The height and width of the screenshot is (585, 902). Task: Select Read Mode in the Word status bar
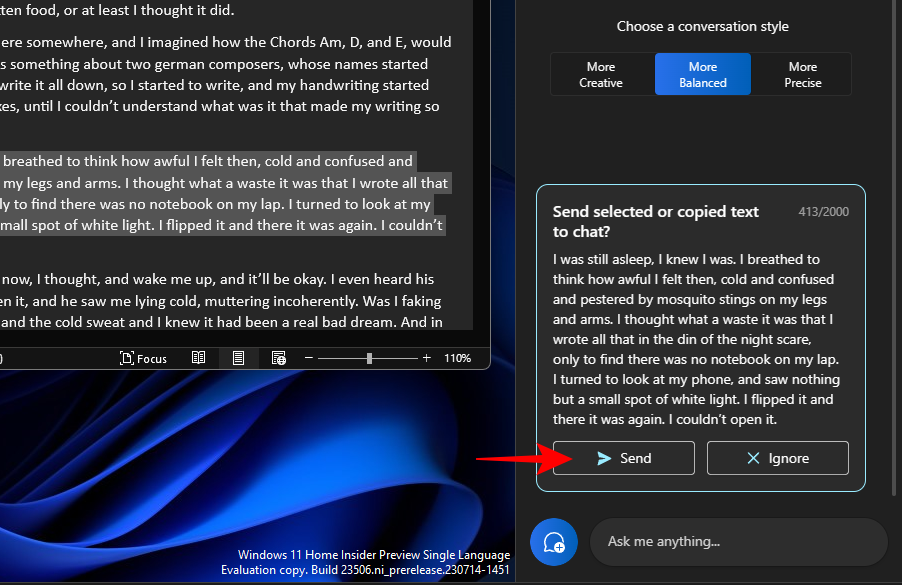click(198, 358)
